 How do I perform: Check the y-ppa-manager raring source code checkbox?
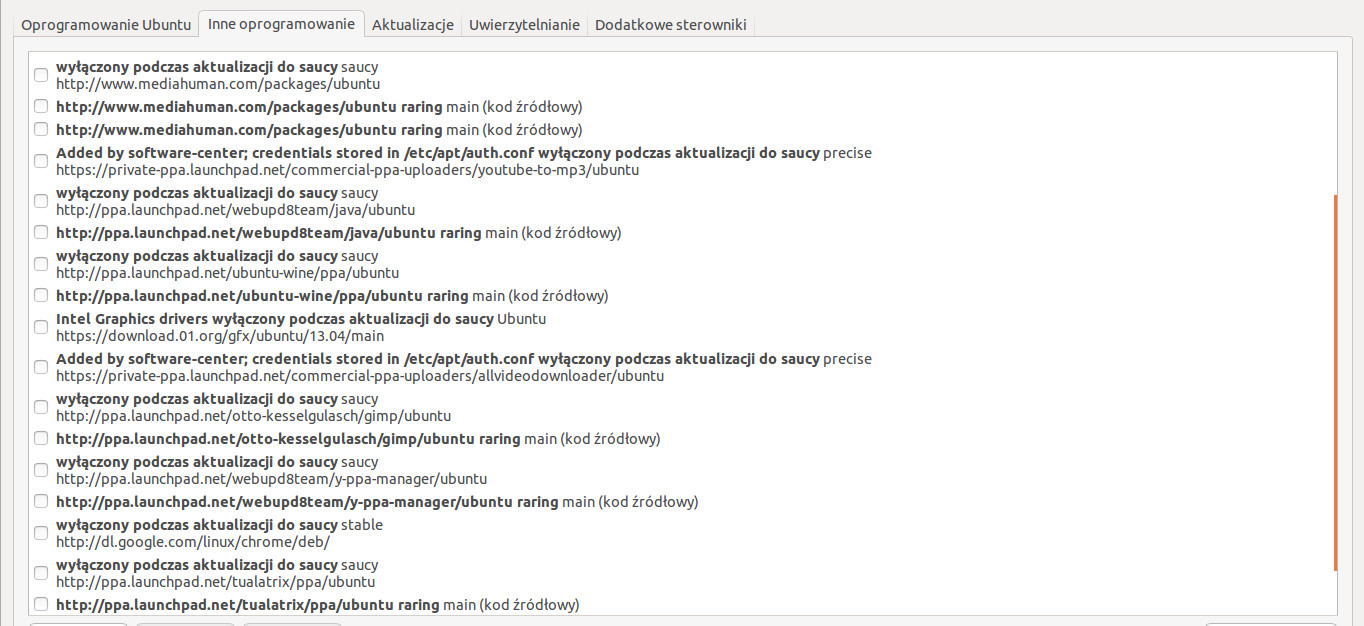[41, 501]
